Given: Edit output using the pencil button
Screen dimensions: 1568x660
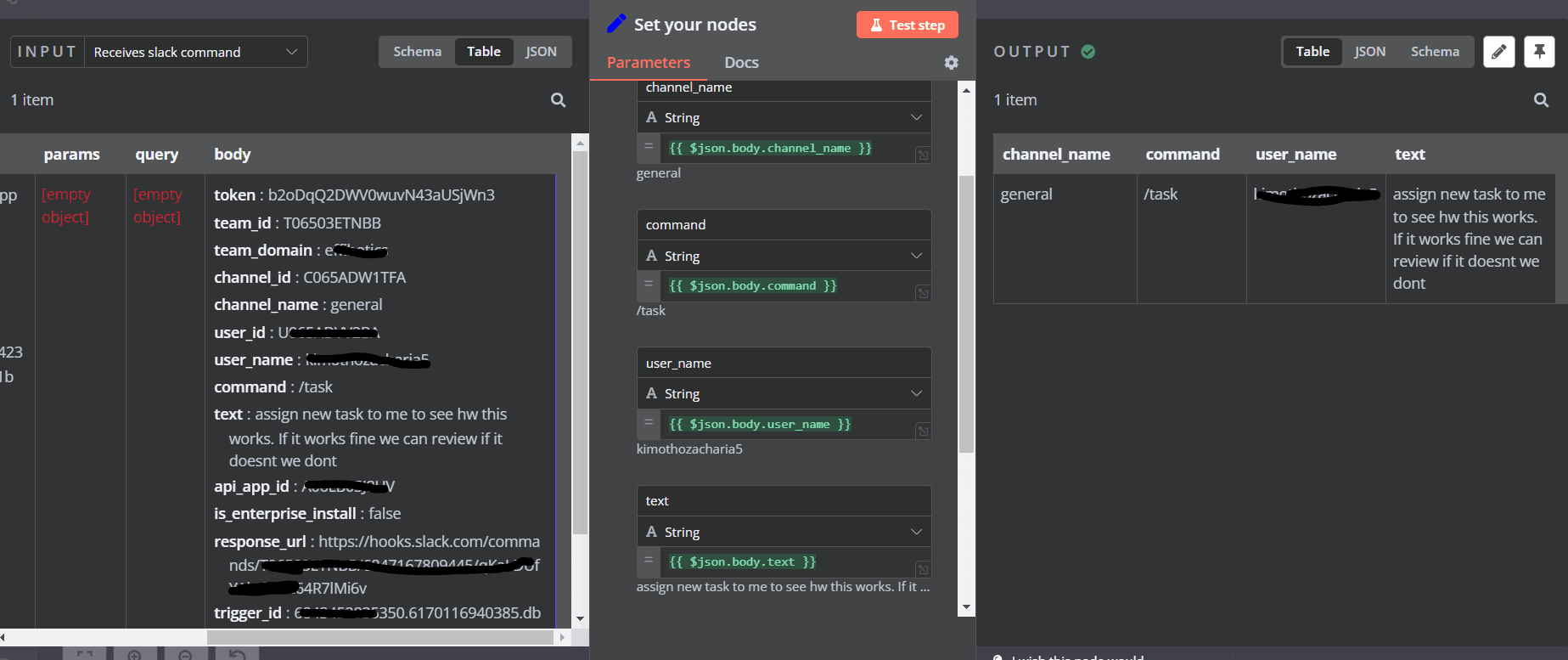Looking at the screenshot, I should coord(1498,52).
